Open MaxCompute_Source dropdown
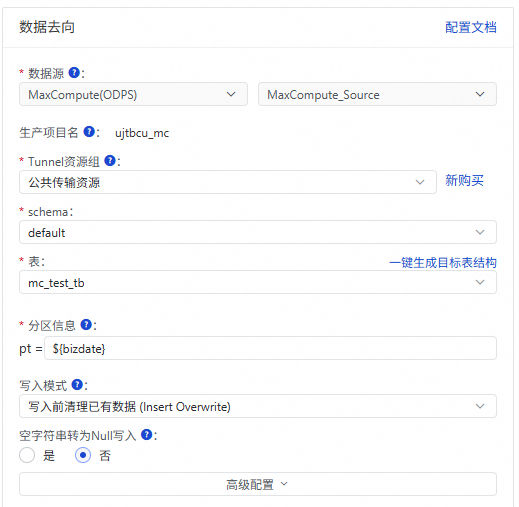This screenshot has width=519, height=507. pos(377,94)
